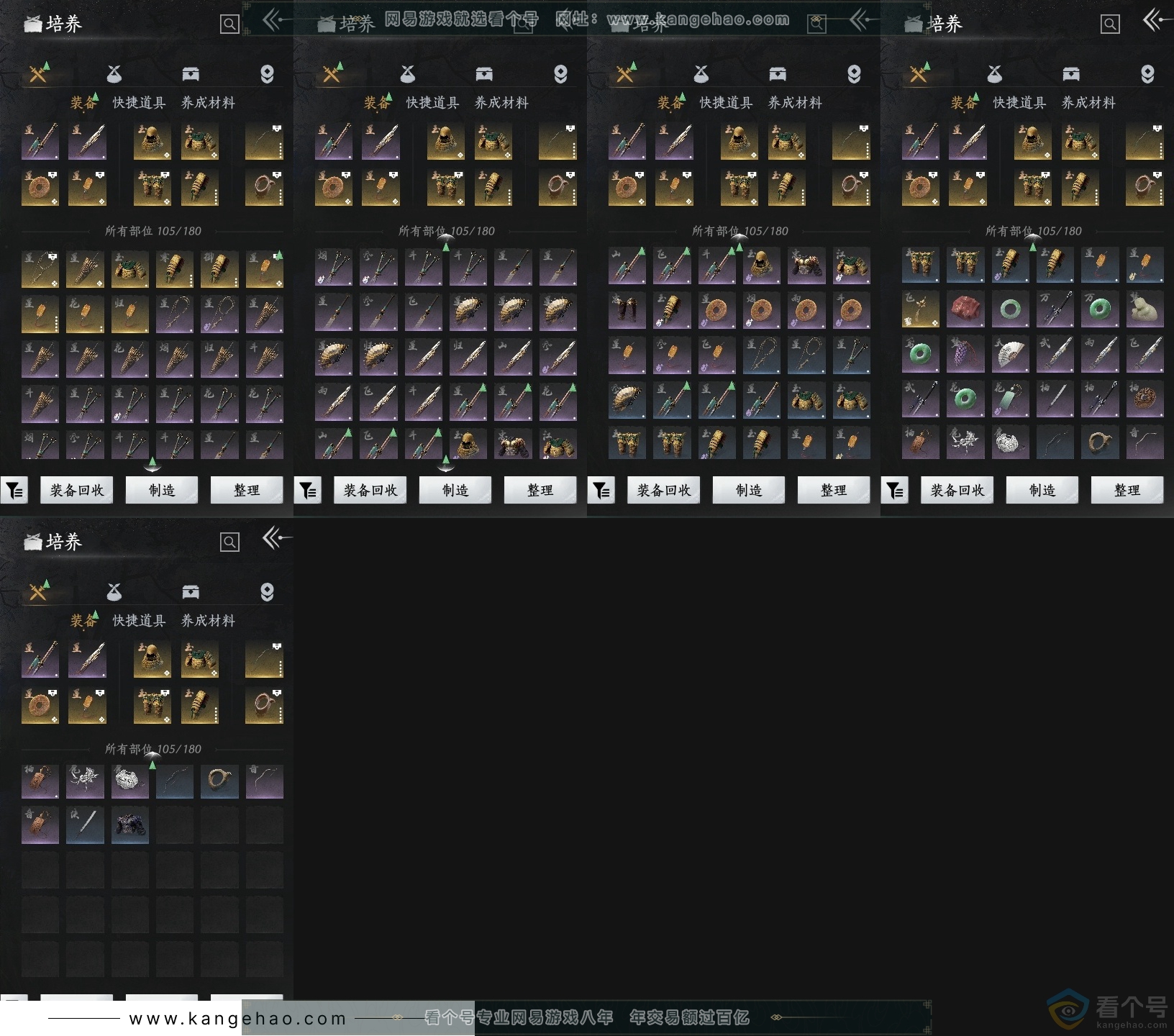Select equipped leg armor slot in third panel
The image size is (1174, 1036).
[x=740, y=188]
